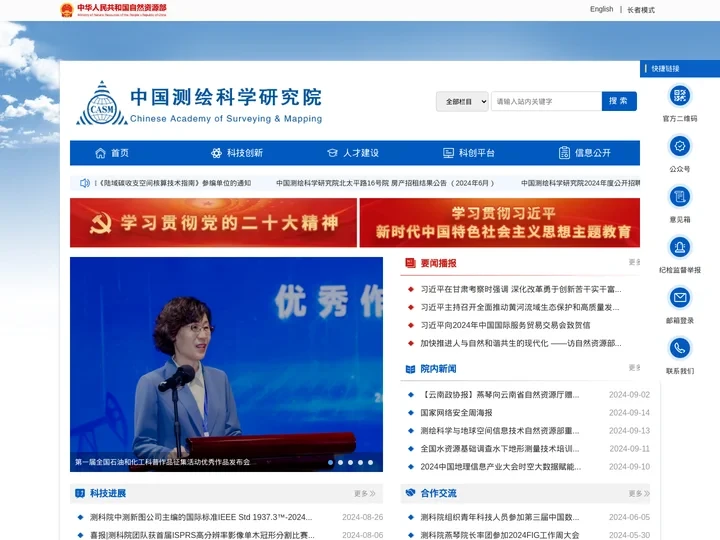This screenshot has width=720, height=540.
Task: Open ticker notice 陆域碳收支空间核算技术指南
Action: (x=175, y=183)
